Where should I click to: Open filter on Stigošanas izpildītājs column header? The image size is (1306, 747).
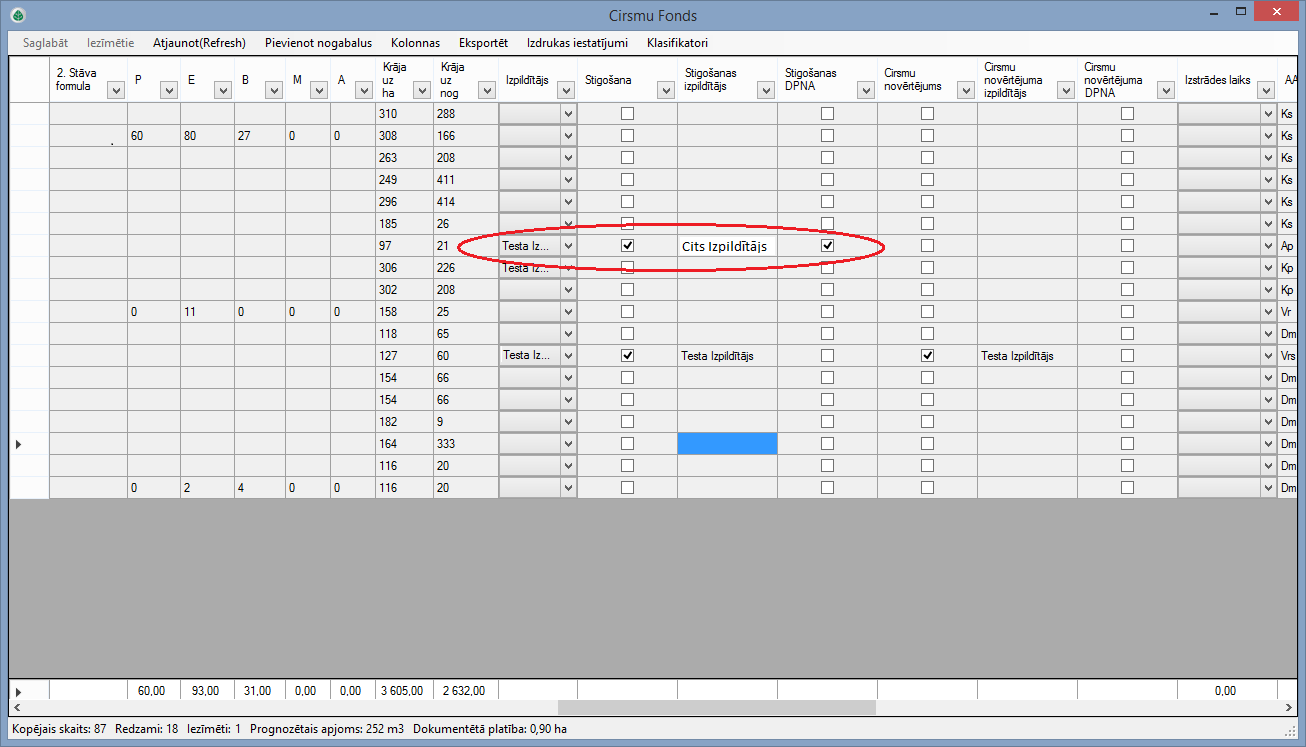[765, 90]
